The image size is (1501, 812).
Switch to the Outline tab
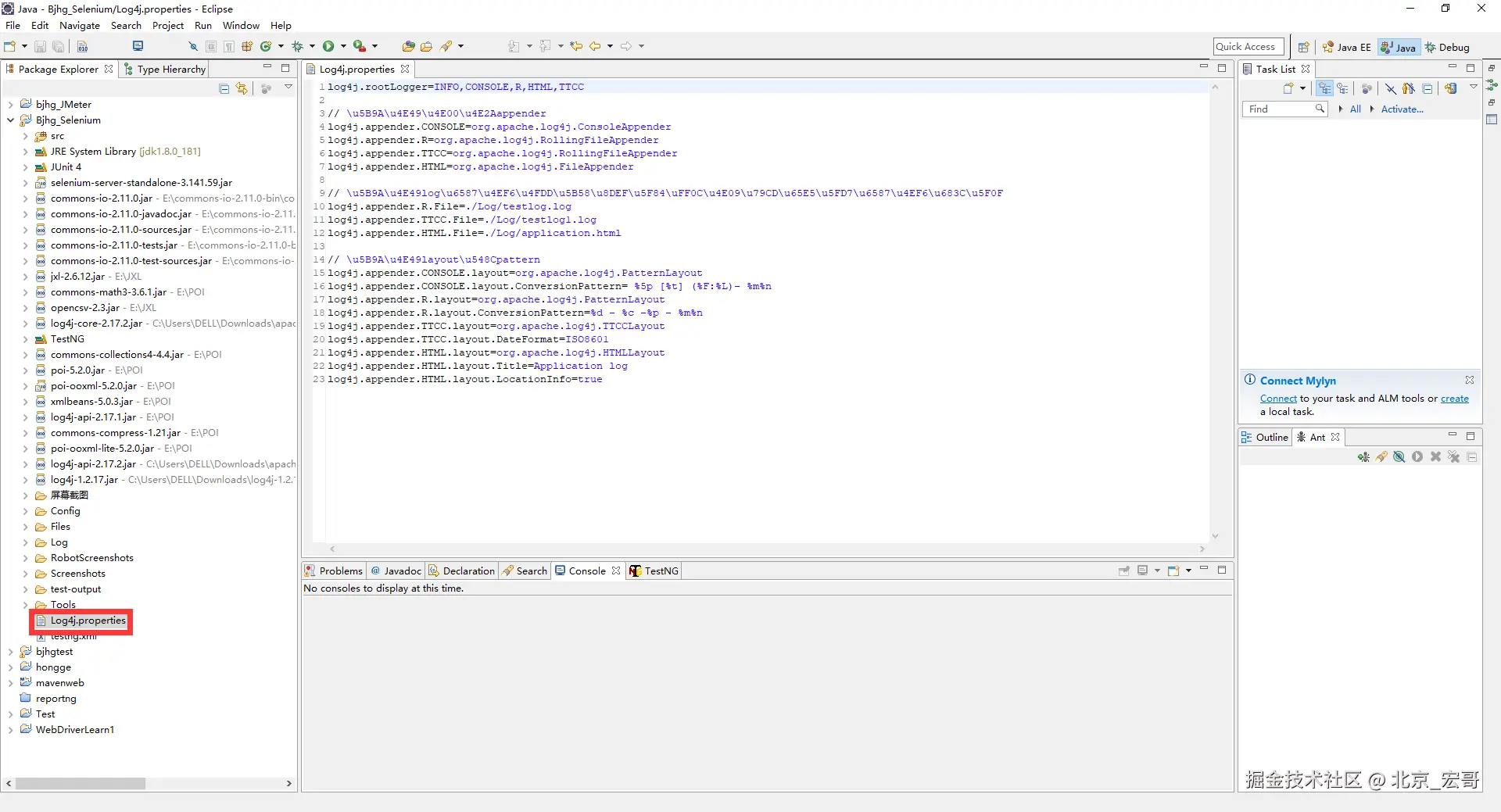1265,437
